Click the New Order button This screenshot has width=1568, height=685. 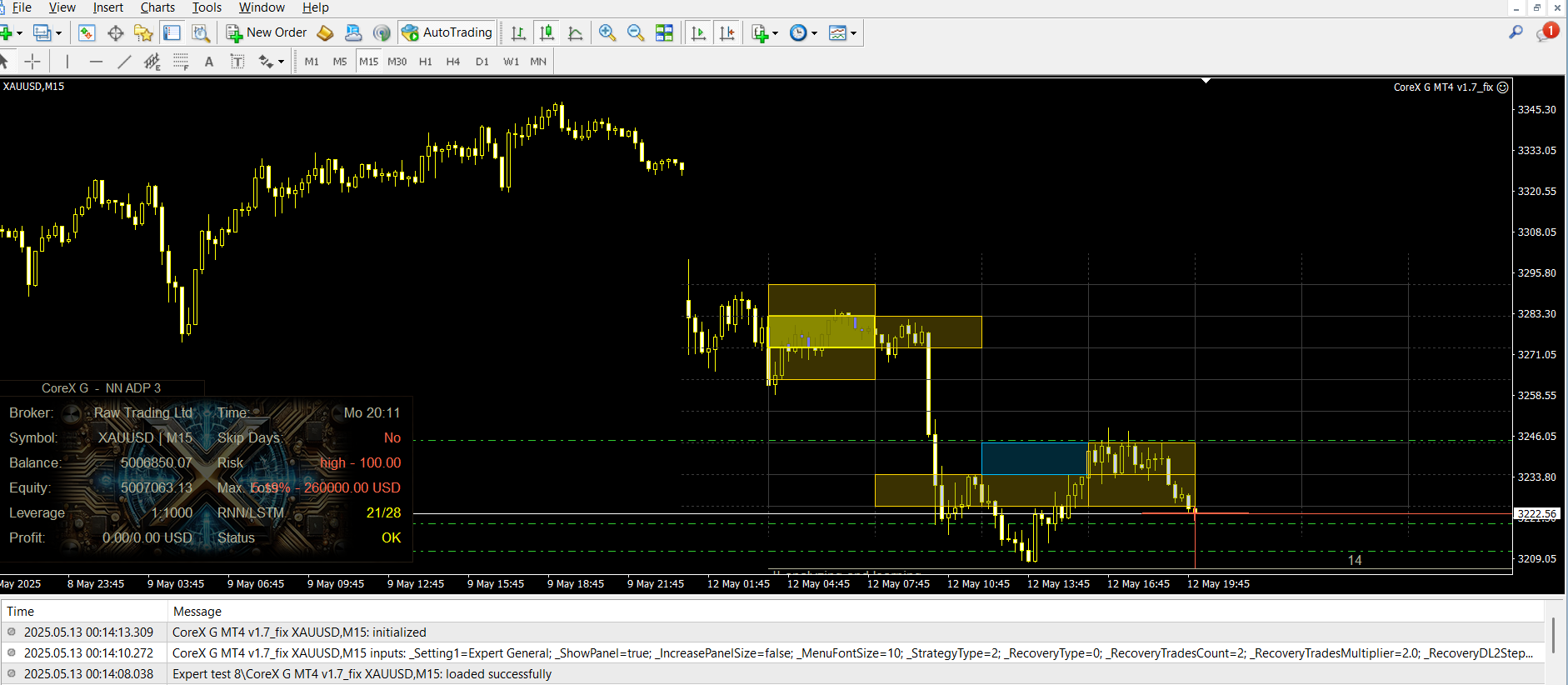[267, 32]
